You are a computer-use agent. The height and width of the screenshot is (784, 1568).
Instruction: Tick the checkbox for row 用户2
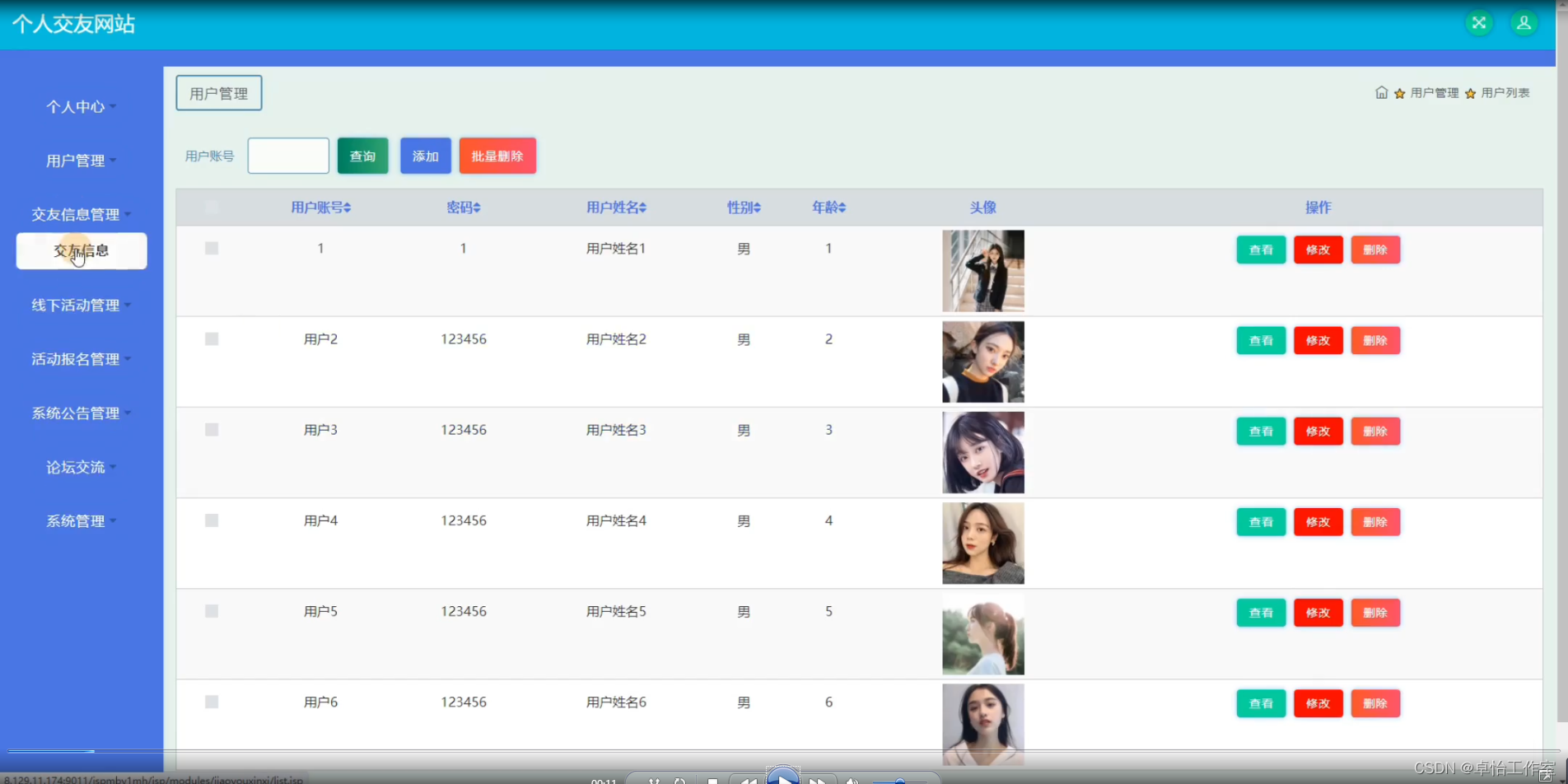tap(212, 339)
